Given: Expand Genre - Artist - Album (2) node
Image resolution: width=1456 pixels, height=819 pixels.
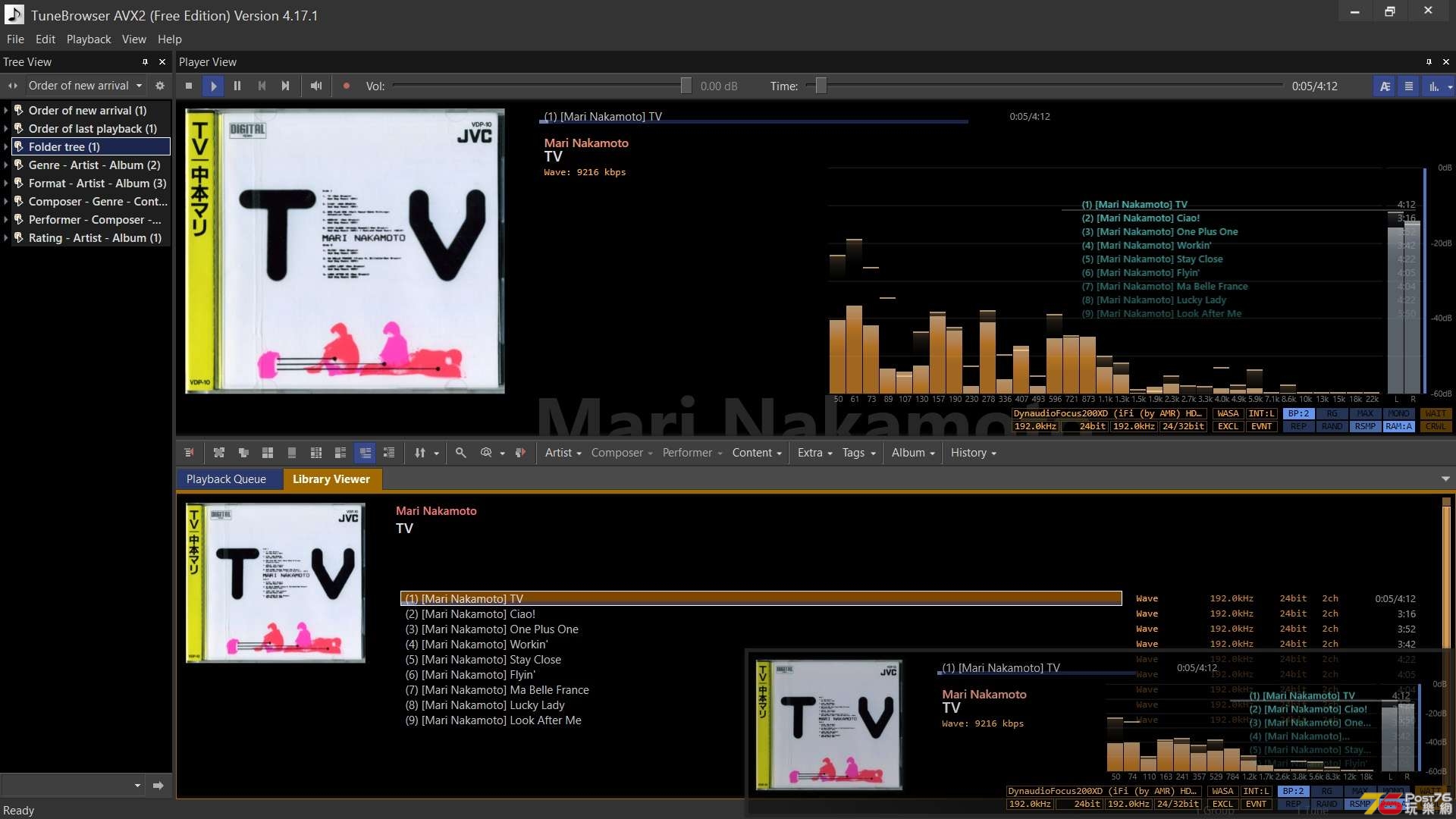Looking at the screenshot, I should coord(6,165).
